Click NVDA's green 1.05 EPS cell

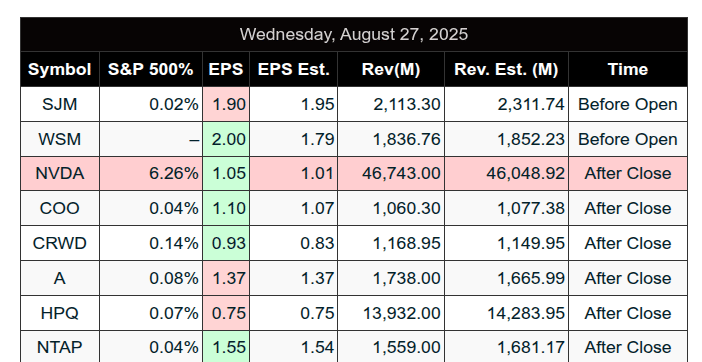226,174
